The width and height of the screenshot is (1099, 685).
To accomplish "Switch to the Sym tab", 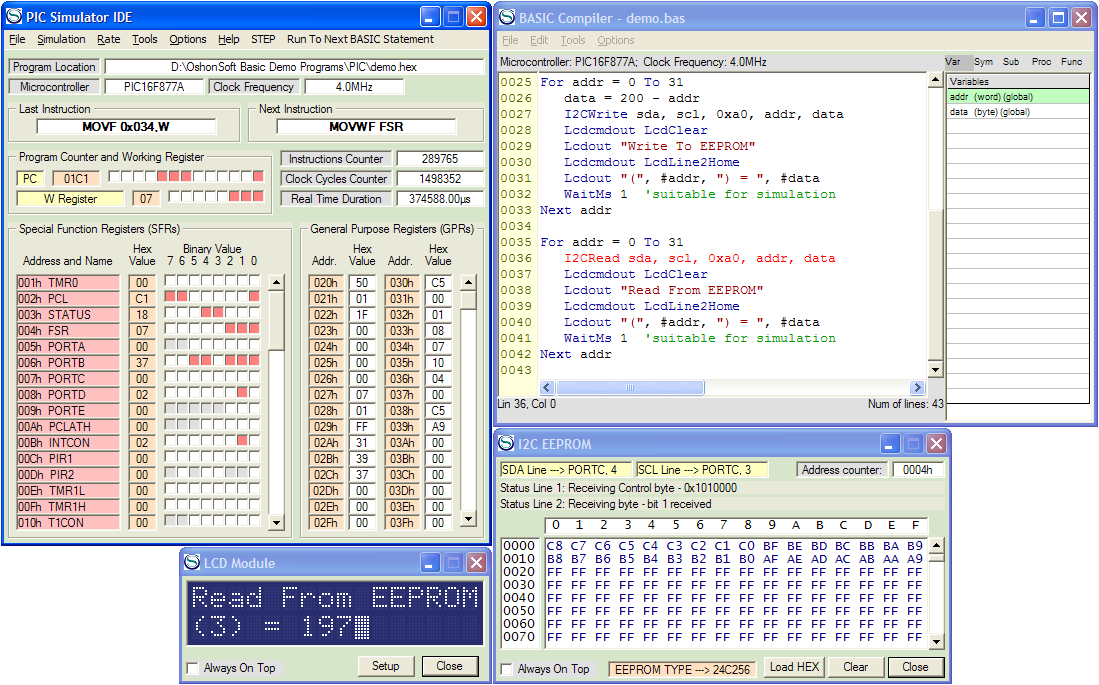I will point(983,62).
